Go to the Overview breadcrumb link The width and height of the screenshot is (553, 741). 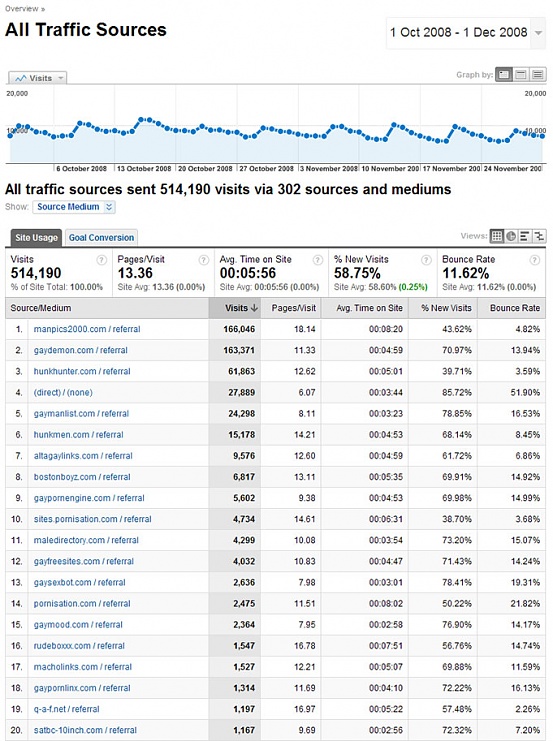click(x=21, y=9)
